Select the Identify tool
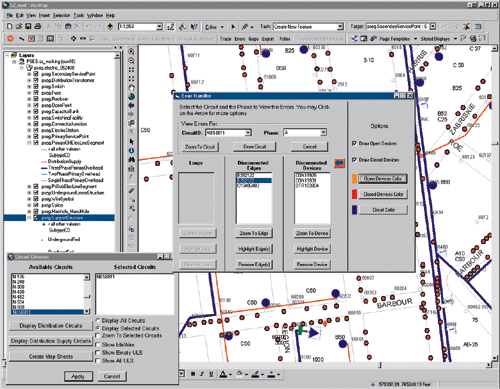 [131, 151]
